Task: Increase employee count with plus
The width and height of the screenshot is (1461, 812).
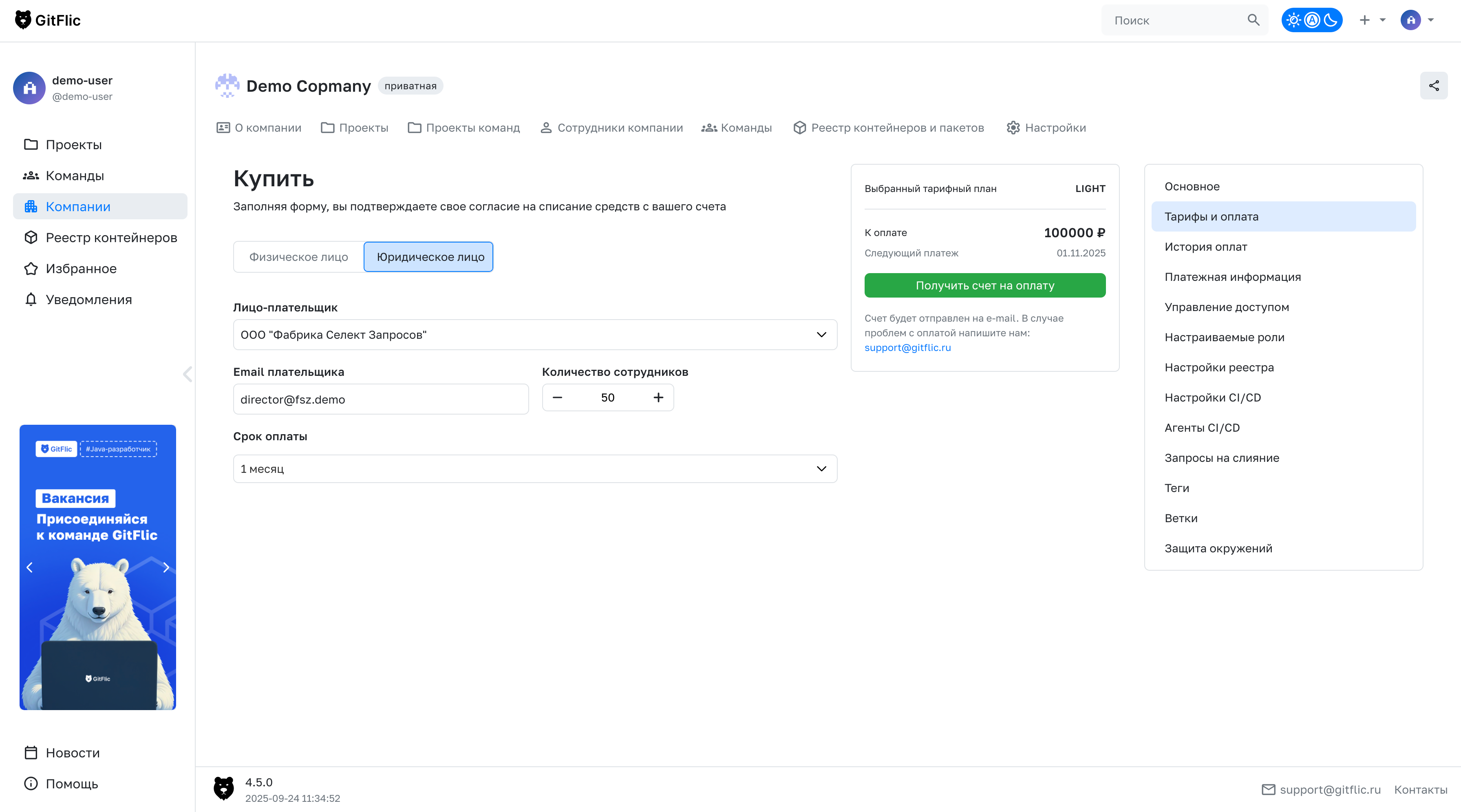Action: (x=658, y=397)
